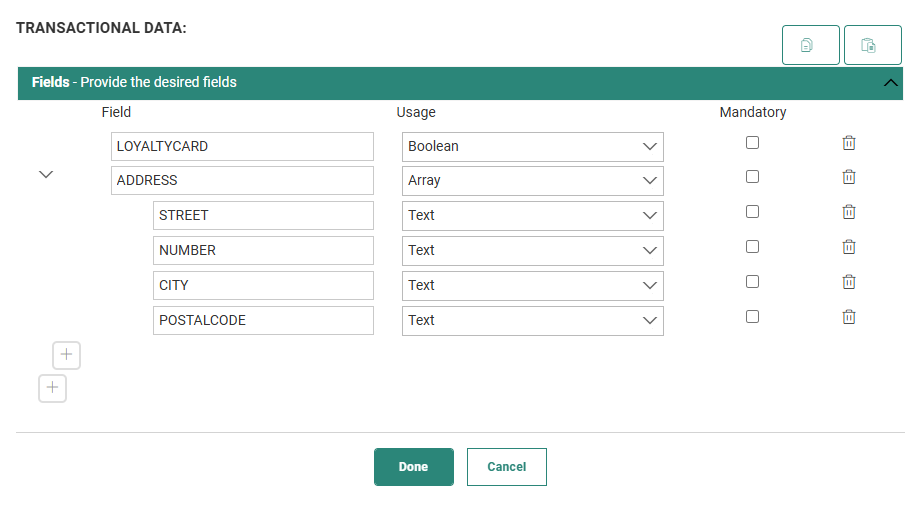Toggle Mandatory checkbox for NUMBER field

point(752,247)
